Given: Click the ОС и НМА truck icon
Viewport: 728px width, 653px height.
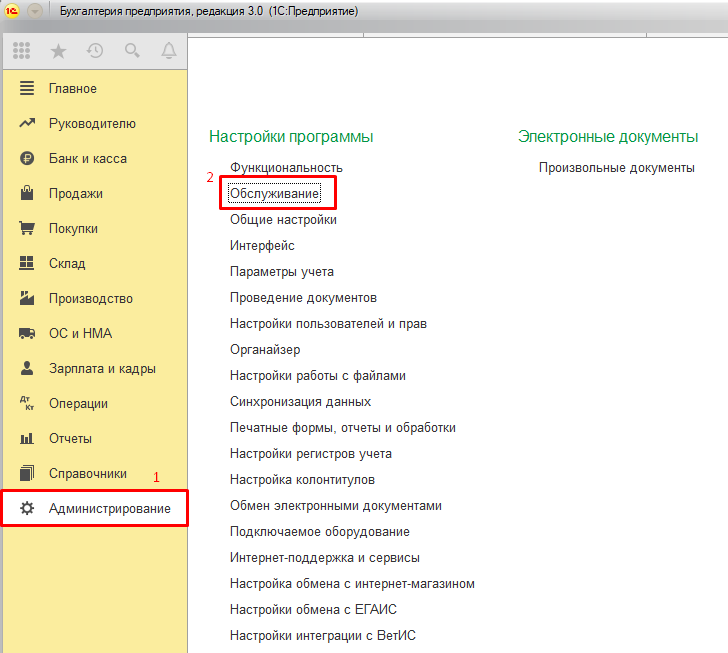Looking at the screenshot, I should coord(27,333).
